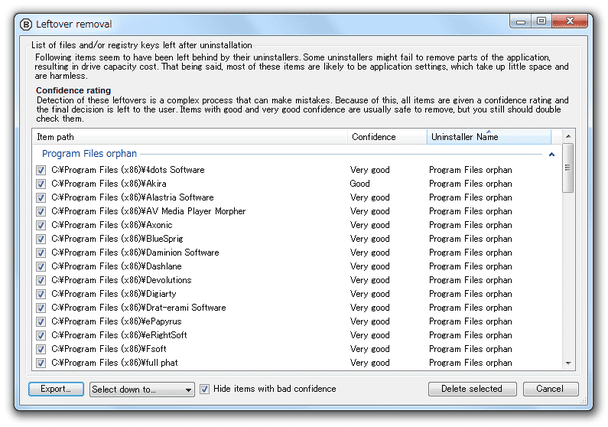This screenshot has height=427, width=608.
Task: Select the Digiarty folder row
Action: (x=297, y=294)
